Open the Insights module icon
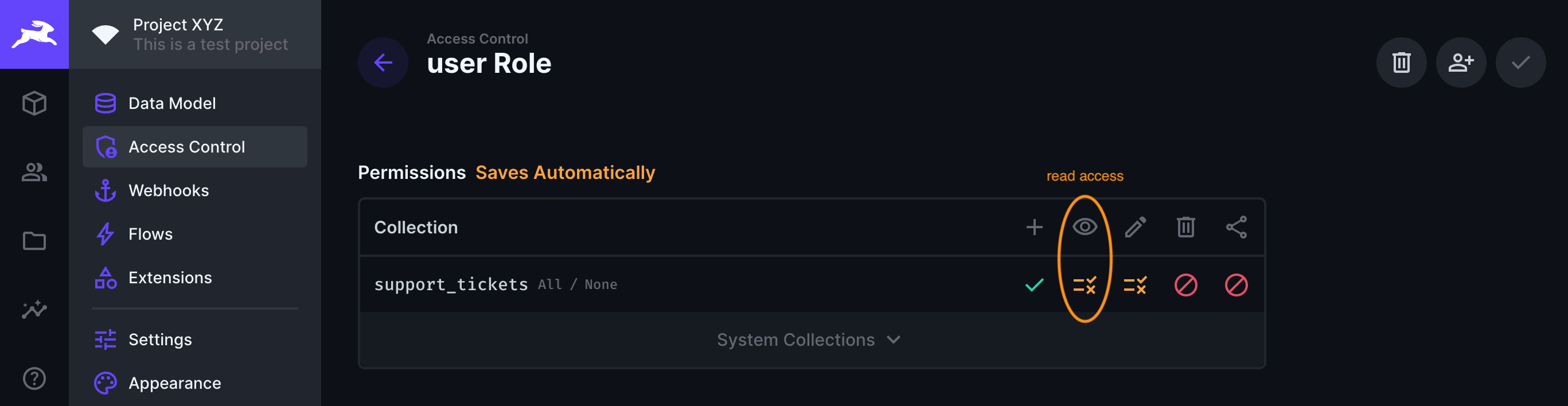This screenshot has height=406, width=1568. [x=34, y=310]
